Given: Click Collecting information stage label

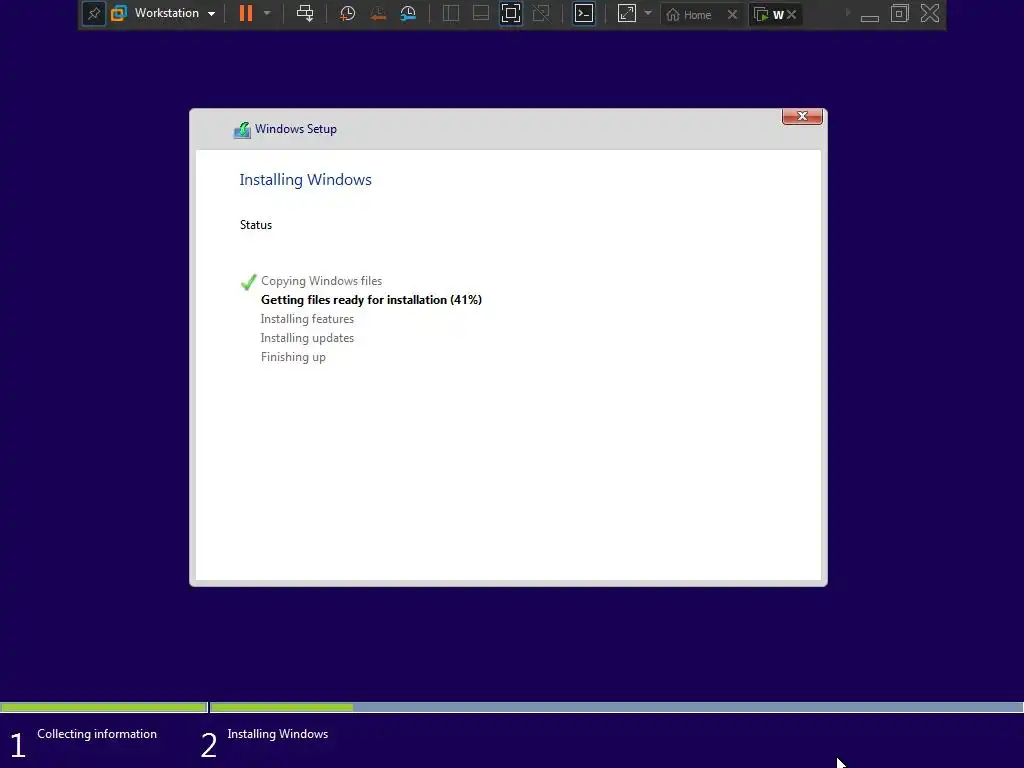Looking at the screenshot, I should click(97, 734).
